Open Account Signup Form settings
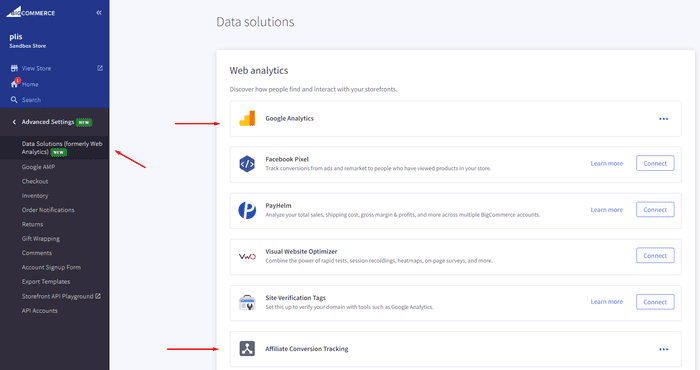700x370 pixels. [x=51, y=267]
